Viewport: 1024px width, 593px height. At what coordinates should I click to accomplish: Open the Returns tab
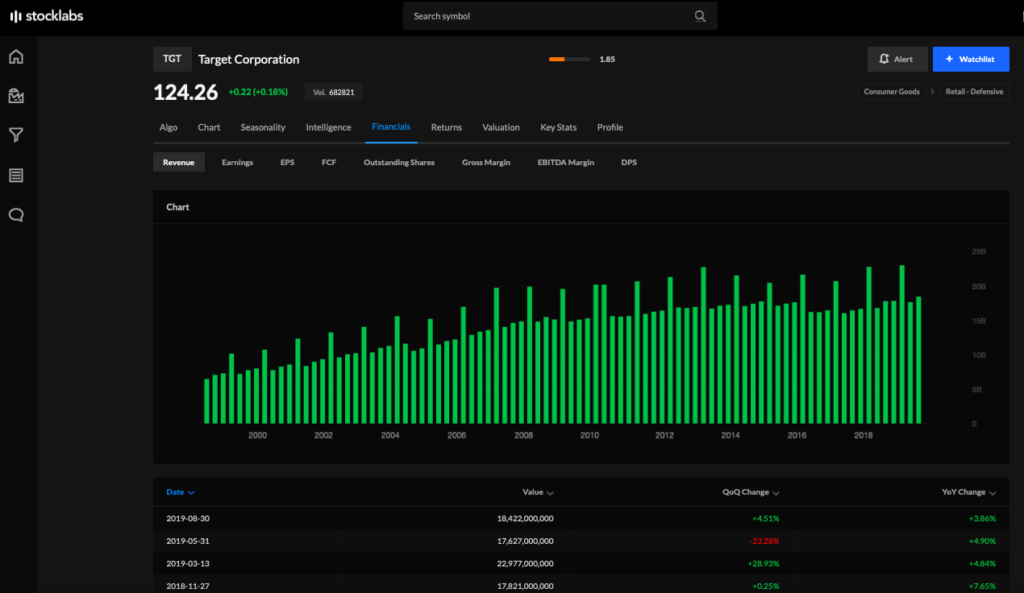click(446, 127)
